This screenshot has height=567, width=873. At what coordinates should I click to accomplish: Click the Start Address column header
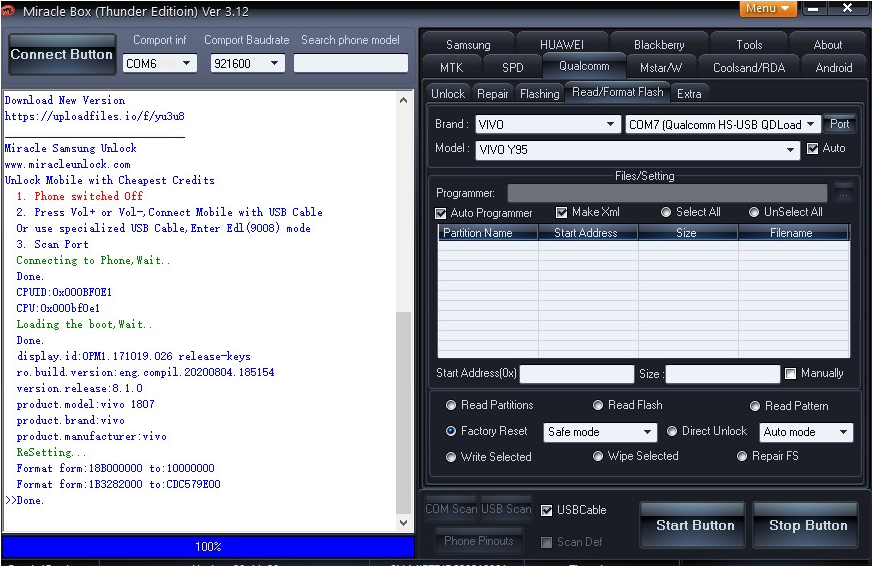588,233
